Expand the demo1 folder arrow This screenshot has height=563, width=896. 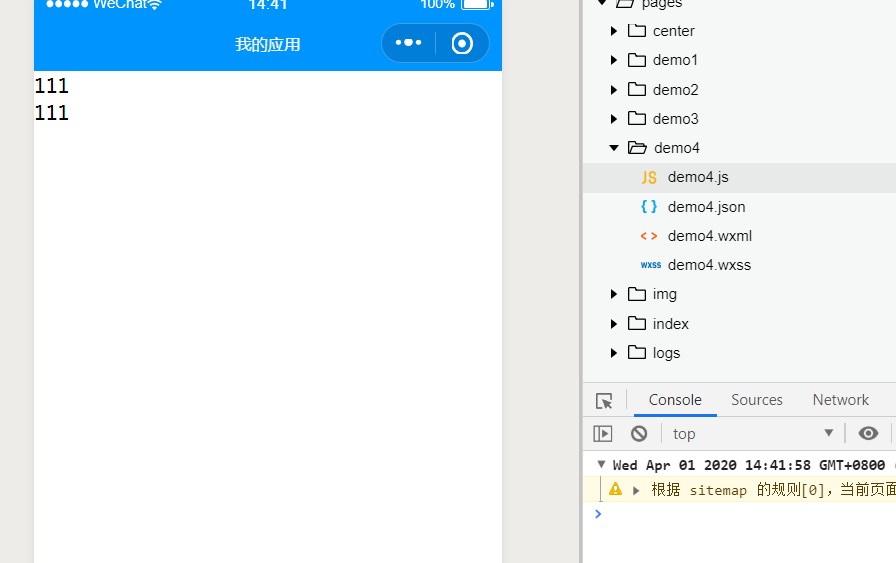click(614, 60)
